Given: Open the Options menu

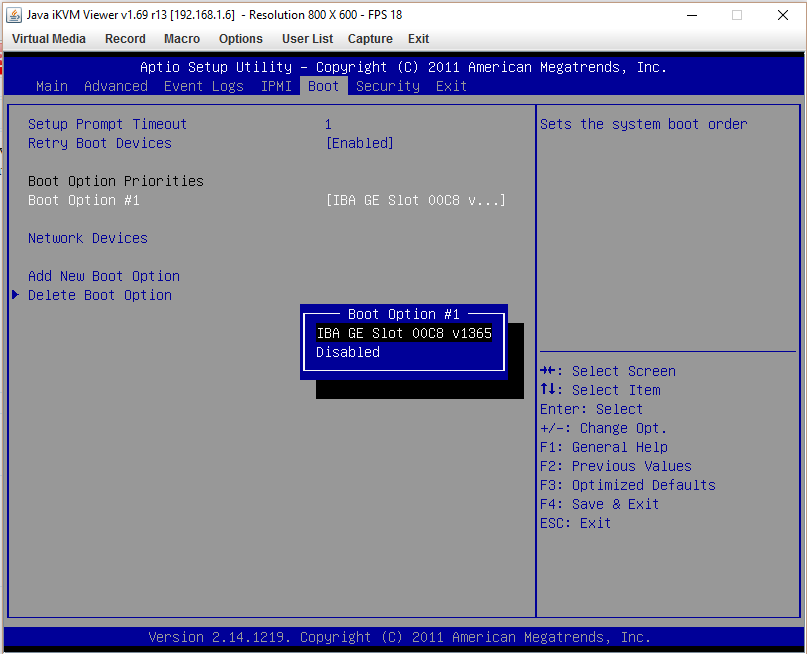Looking at the screenshot, I should coord(240,39).
